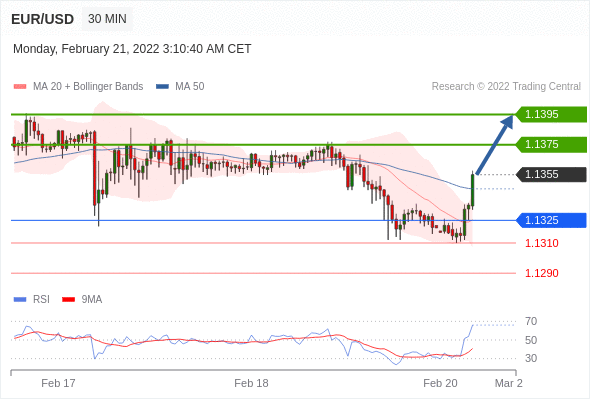The image size is (590, 400).
Task: Click the blue MA 50 legend swatch
Action: [162, 87]
